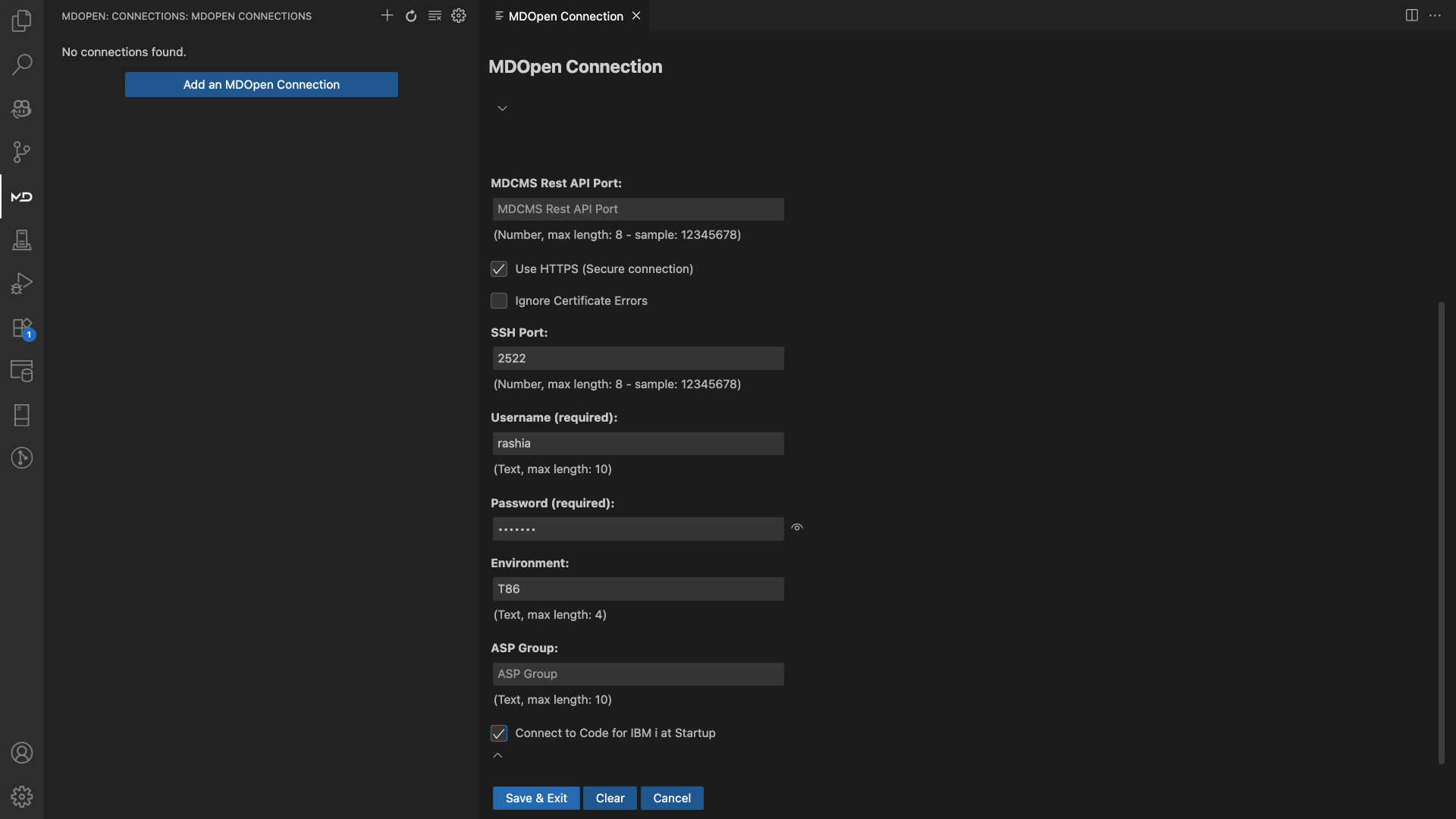Open the MDOpen view in the activity bar
The height and width of the screenshot is (819, 1456).
21,197
